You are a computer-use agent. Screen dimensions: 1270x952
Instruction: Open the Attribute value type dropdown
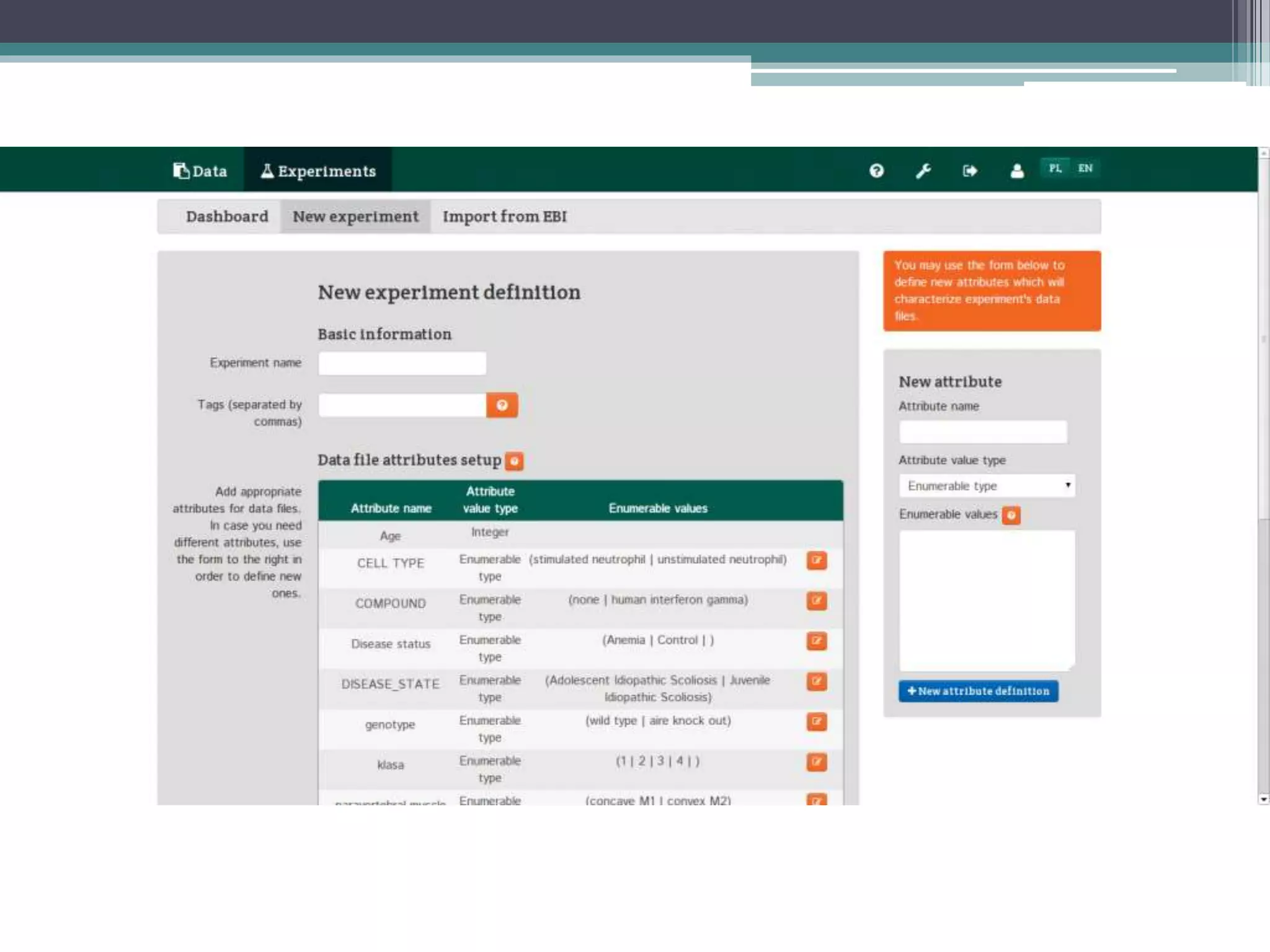[x=987, y=486]
